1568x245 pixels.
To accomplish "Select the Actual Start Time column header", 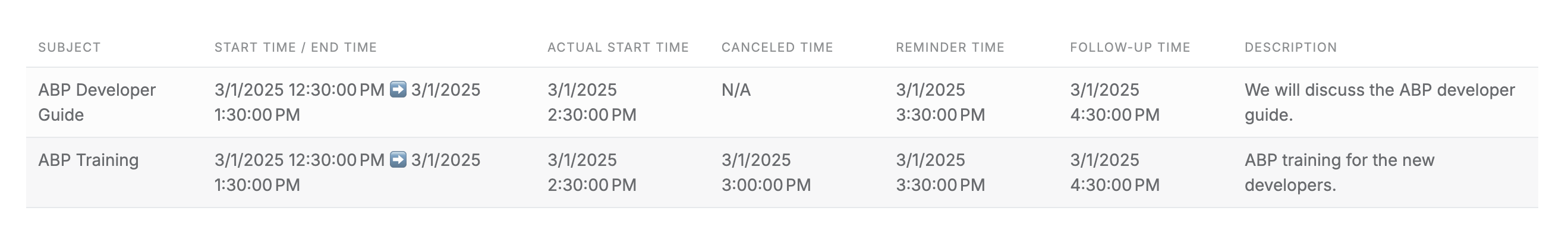I will tap(618, 48).
